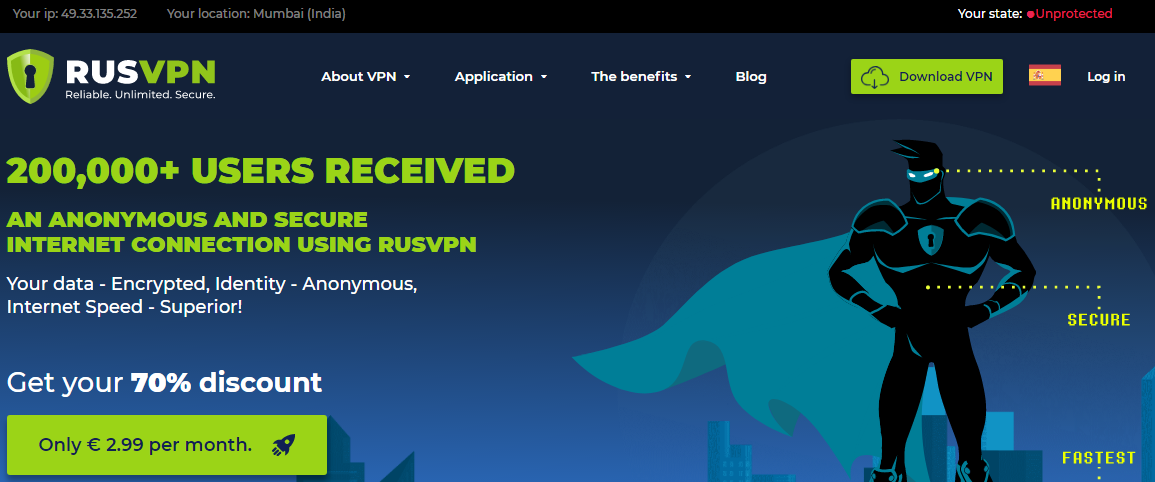Click the FASTEST label near the hero

click(x=1099, y=458)
